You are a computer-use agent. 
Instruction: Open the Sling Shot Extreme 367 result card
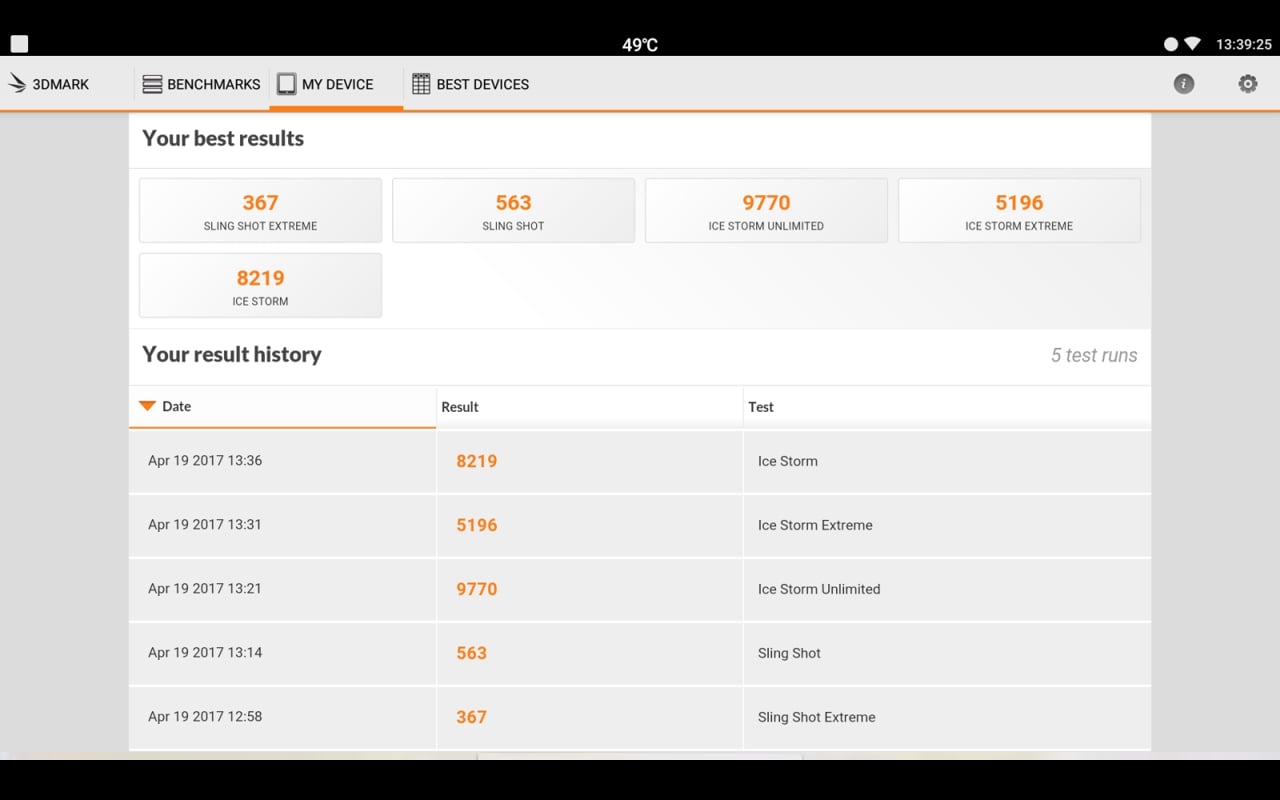pos(260,210)
